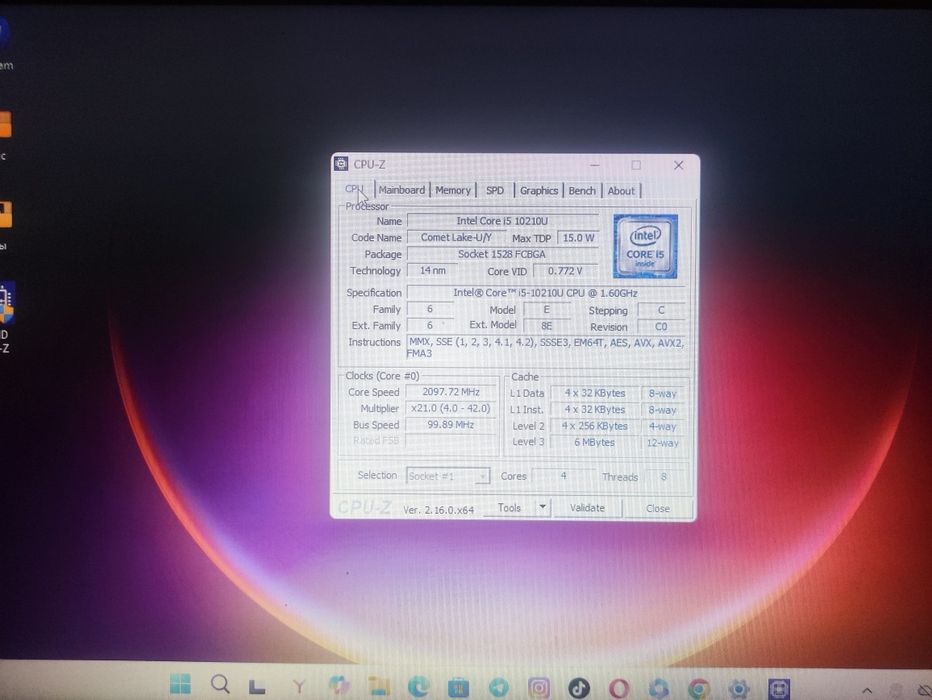Open taskbar Search magnifier

coord(221,685)
